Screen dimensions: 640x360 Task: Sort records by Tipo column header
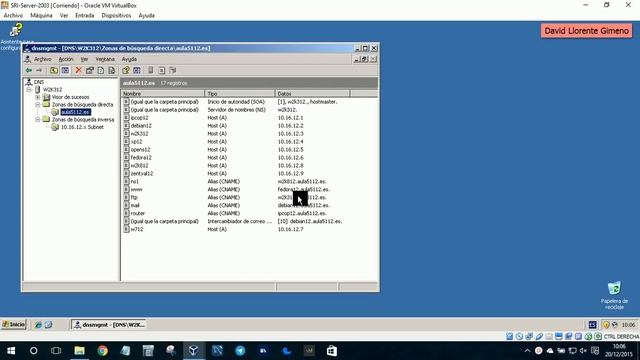[240, 93]
